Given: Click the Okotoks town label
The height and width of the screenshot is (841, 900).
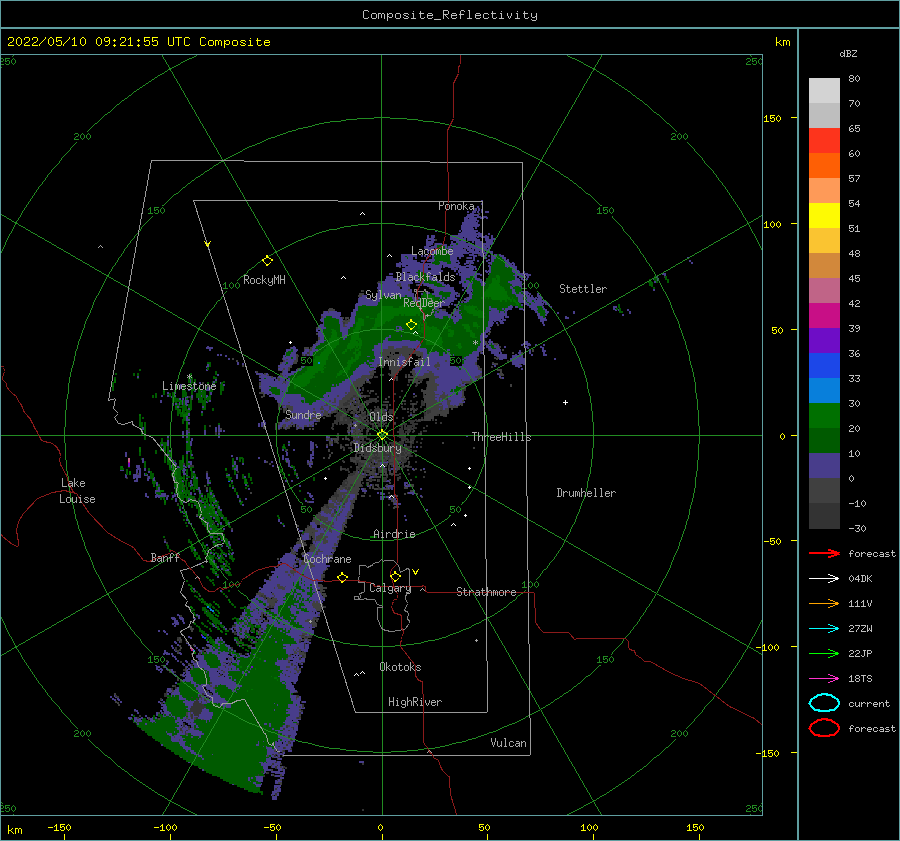Looking at the screenshot, I should click(x=400, y=667).
